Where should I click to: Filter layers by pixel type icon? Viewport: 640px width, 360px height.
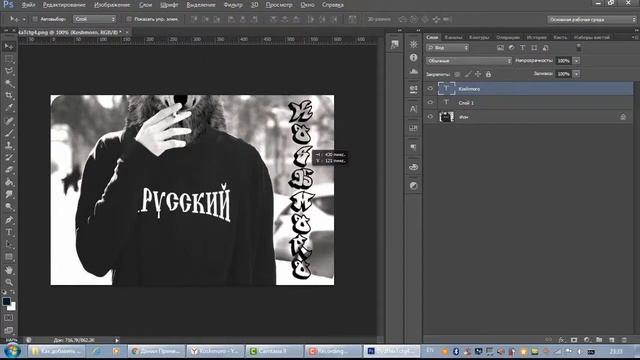(500, 48)
